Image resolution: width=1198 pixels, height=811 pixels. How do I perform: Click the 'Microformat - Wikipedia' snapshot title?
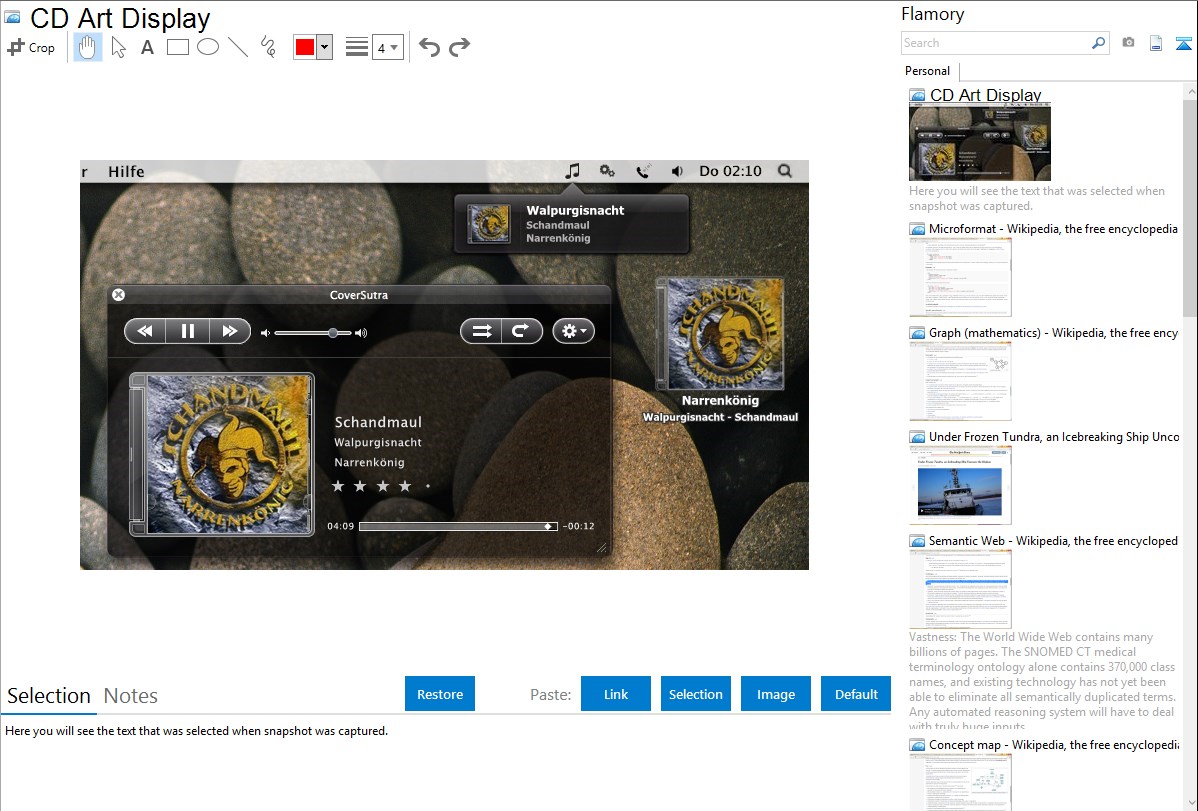pyautogui.click(x=1053, y=229)
